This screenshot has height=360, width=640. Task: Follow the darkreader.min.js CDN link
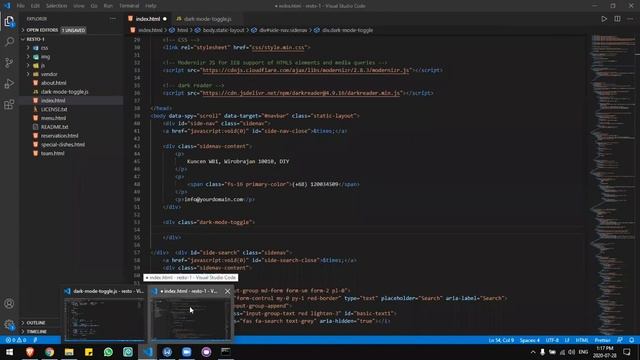pyautogui.click(x=301, y=93)
